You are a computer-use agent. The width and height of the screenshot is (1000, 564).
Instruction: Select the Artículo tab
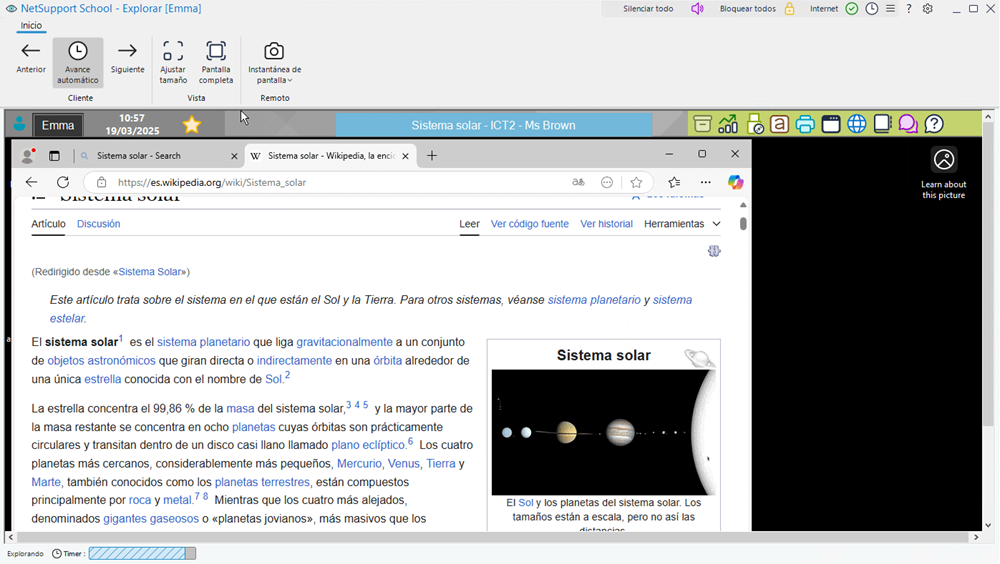coord(48,224)
